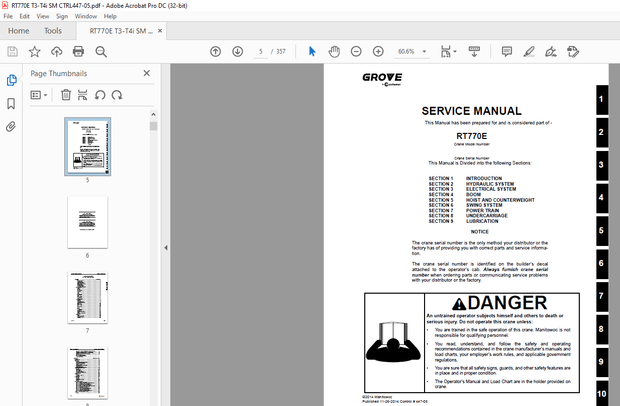Open the Find text magnifier
This screenshot has height=406, width=620.
[101, 51]
